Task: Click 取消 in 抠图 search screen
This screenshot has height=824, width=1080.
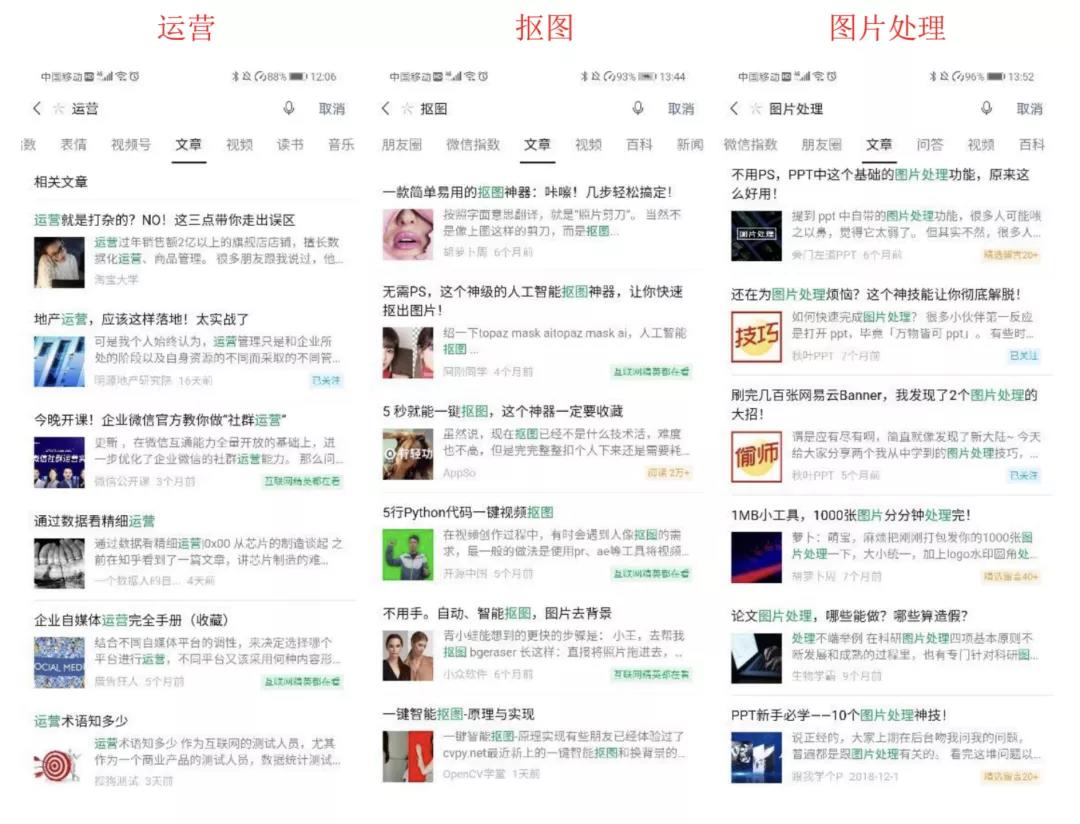Action: click(x=681, y=109)
